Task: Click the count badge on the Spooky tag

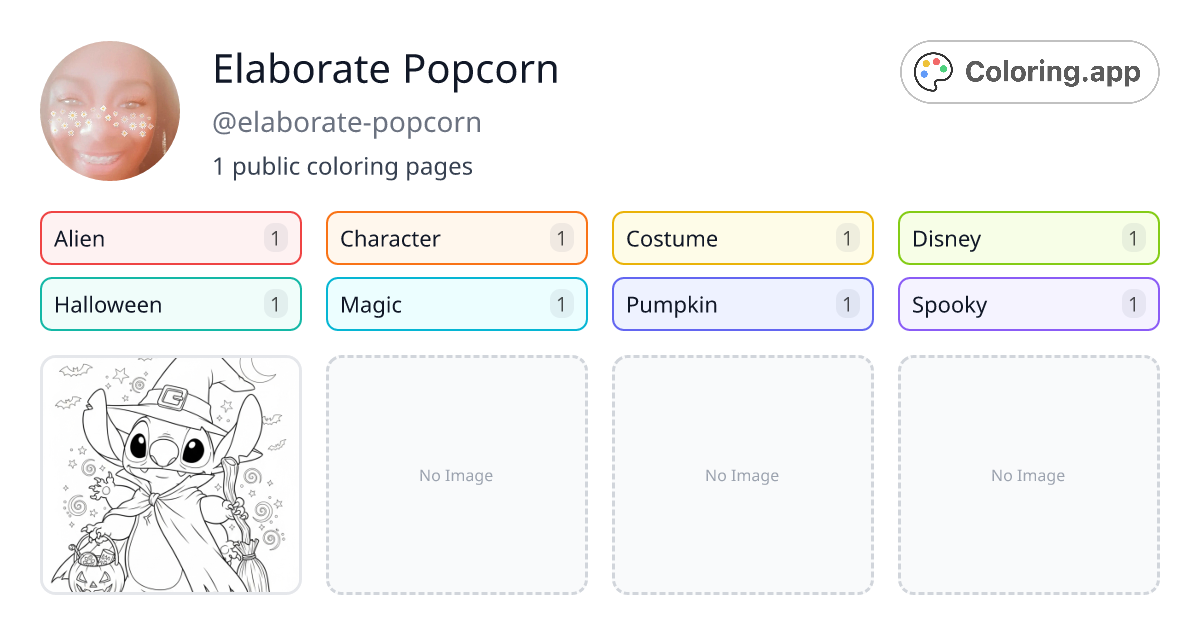Action: pyautogui.click(x=1133, y=304)
